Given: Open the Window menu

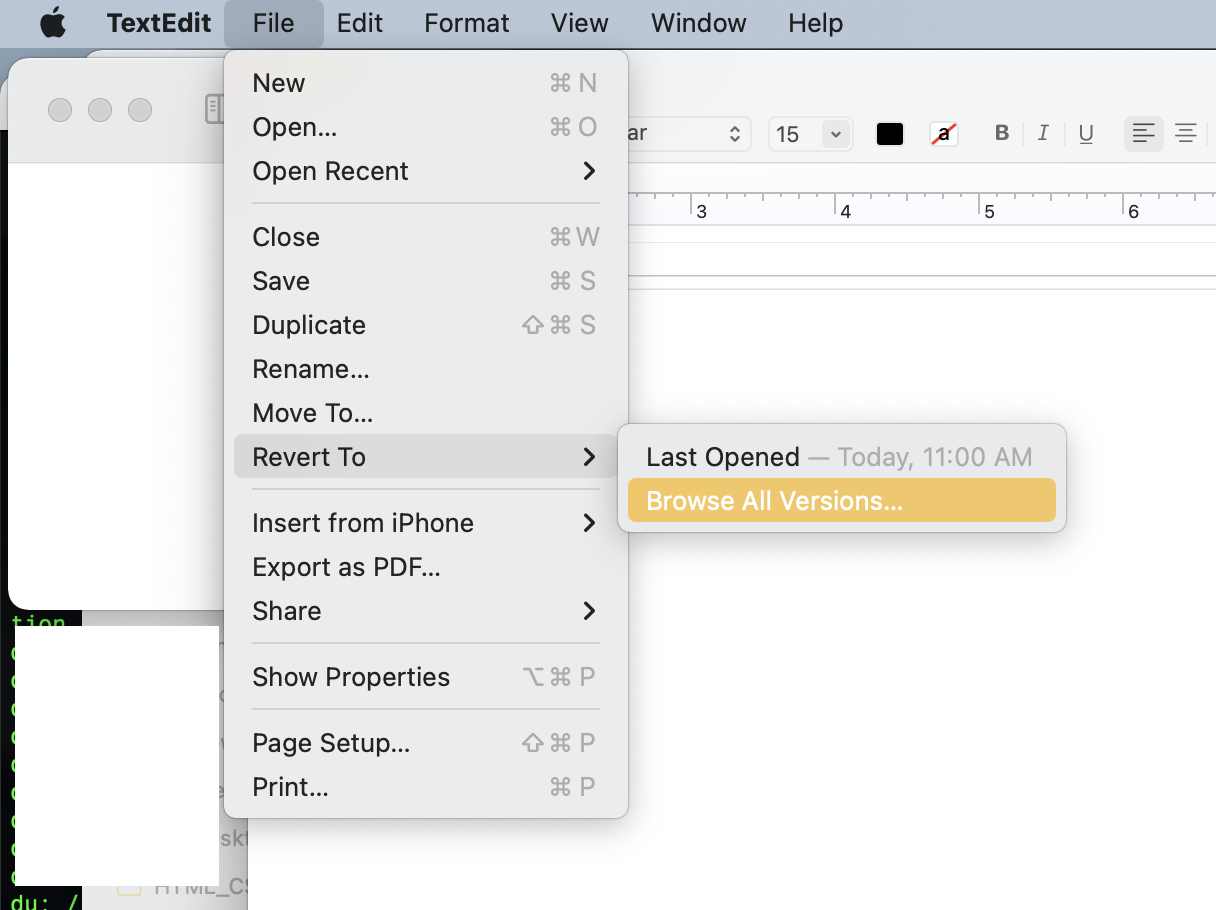Looking at the screenshot, I should 697,22.
